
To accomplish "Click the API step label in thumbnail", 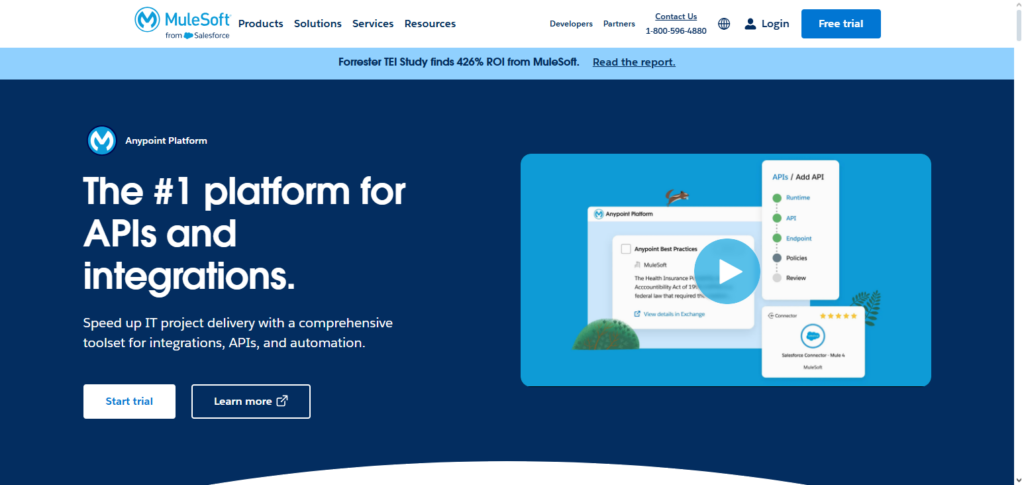I will 791,218.
